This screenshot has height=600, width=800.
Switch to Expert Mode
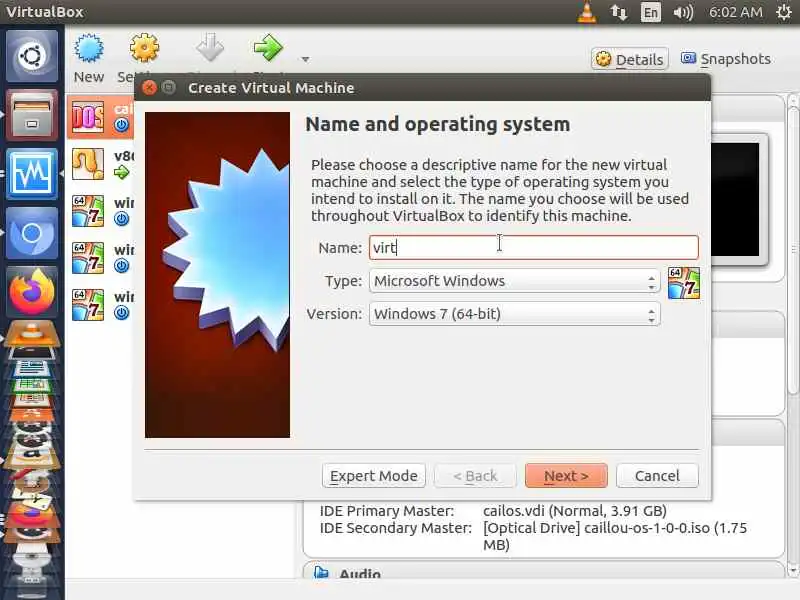[x=373, y=476]
